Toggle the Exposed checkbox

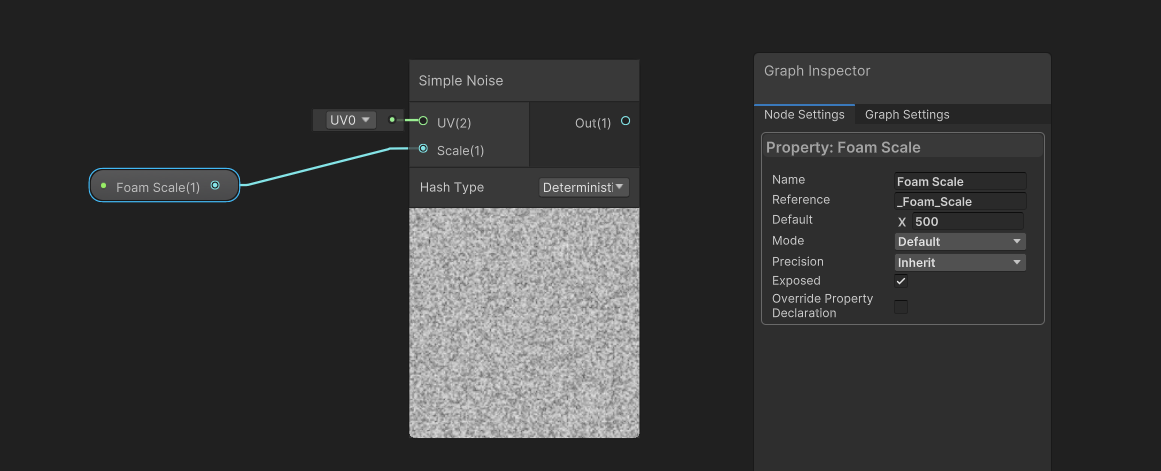(x=901, y=281)
